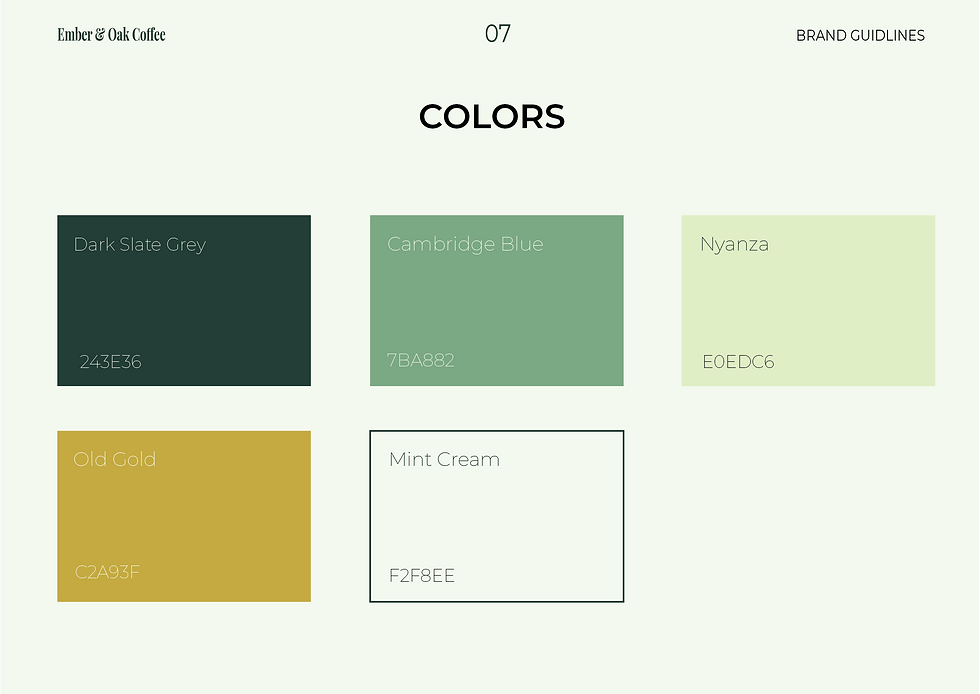Click hex code C2A93F
This screenshot has width=980, height=694.
point(107,571)
